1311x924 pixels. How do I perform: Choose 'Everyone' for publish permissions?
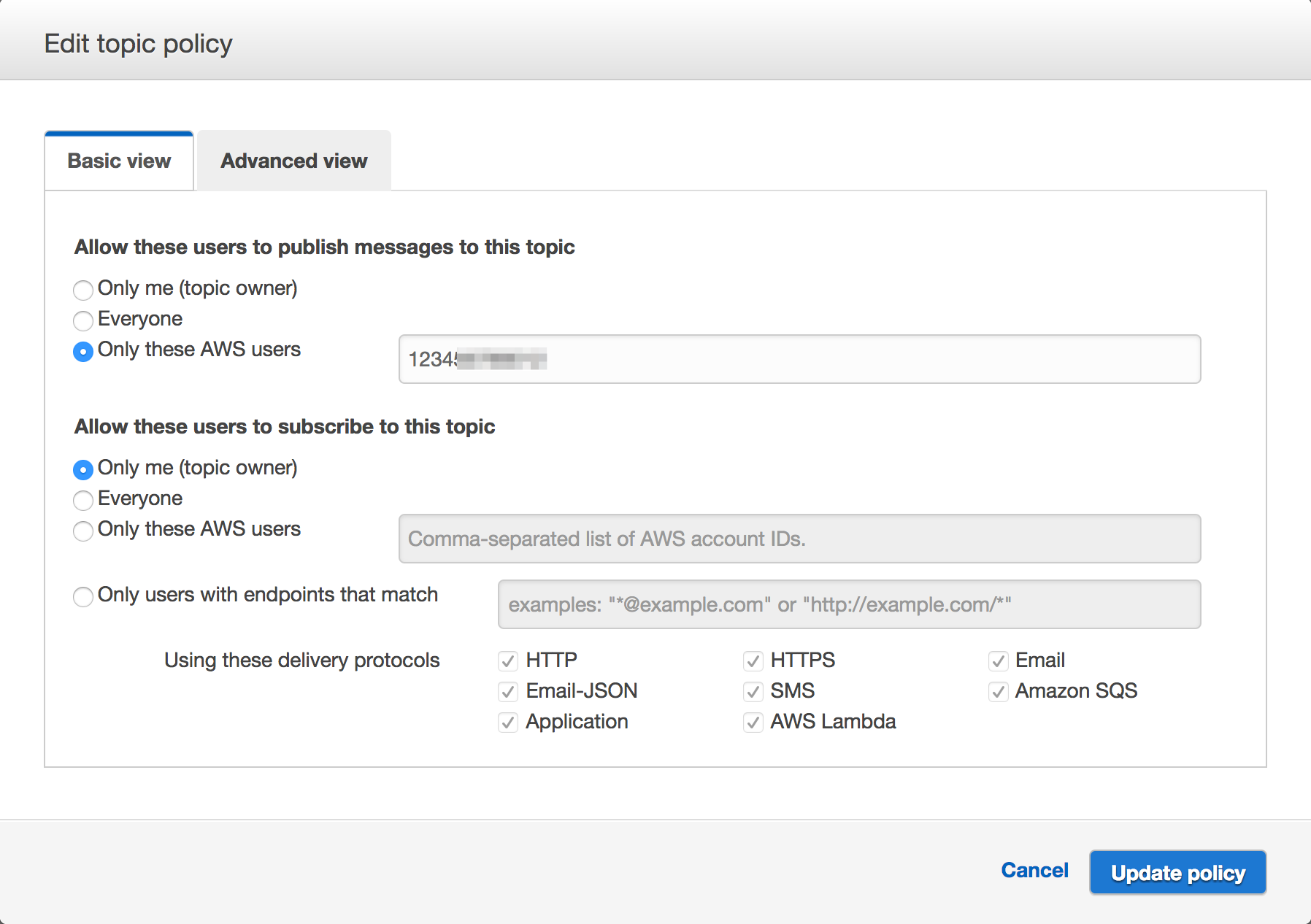point(83,320)
